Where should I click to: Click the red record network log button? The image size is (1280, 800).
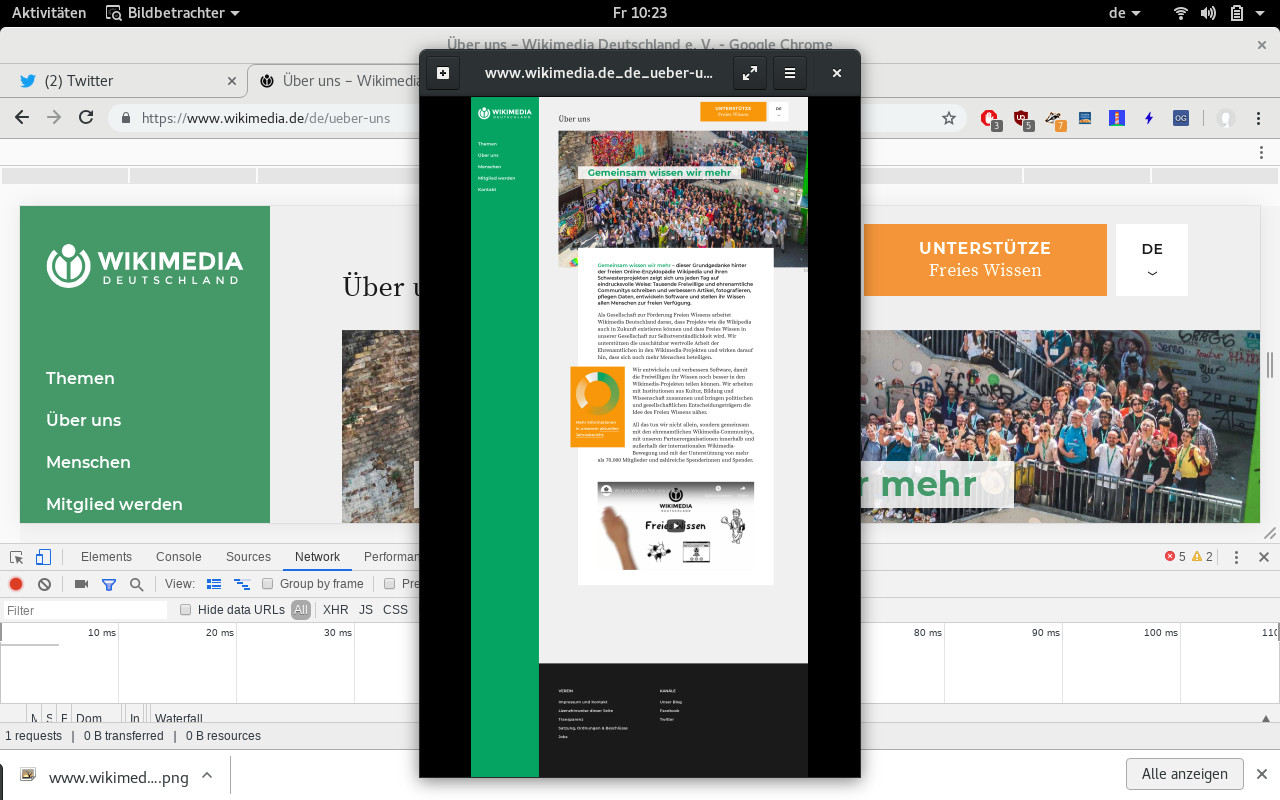[16, 584]
